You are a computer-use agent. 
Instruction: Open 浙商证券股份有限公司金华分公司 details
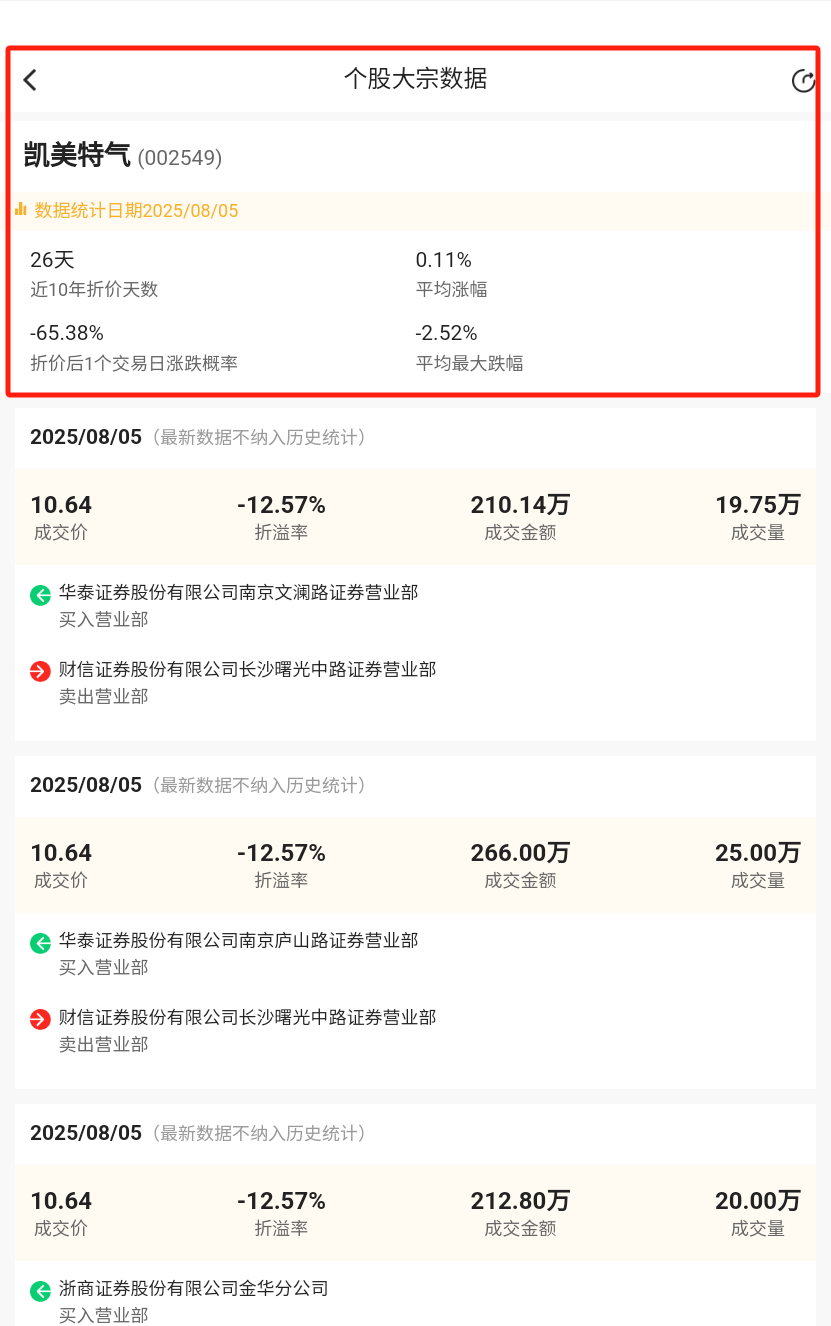[193, 1289]
